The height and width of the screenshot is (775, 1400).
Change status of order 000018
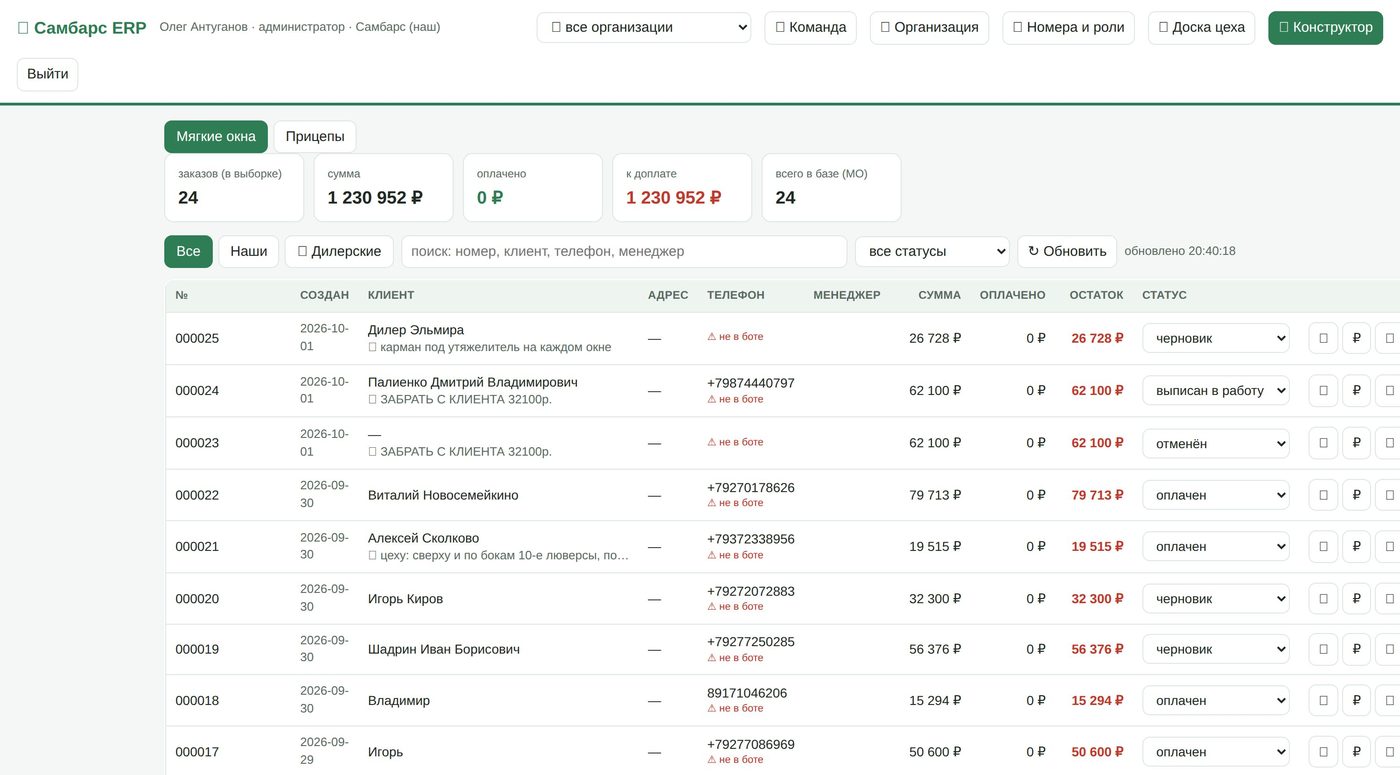tap(1216, 700)
